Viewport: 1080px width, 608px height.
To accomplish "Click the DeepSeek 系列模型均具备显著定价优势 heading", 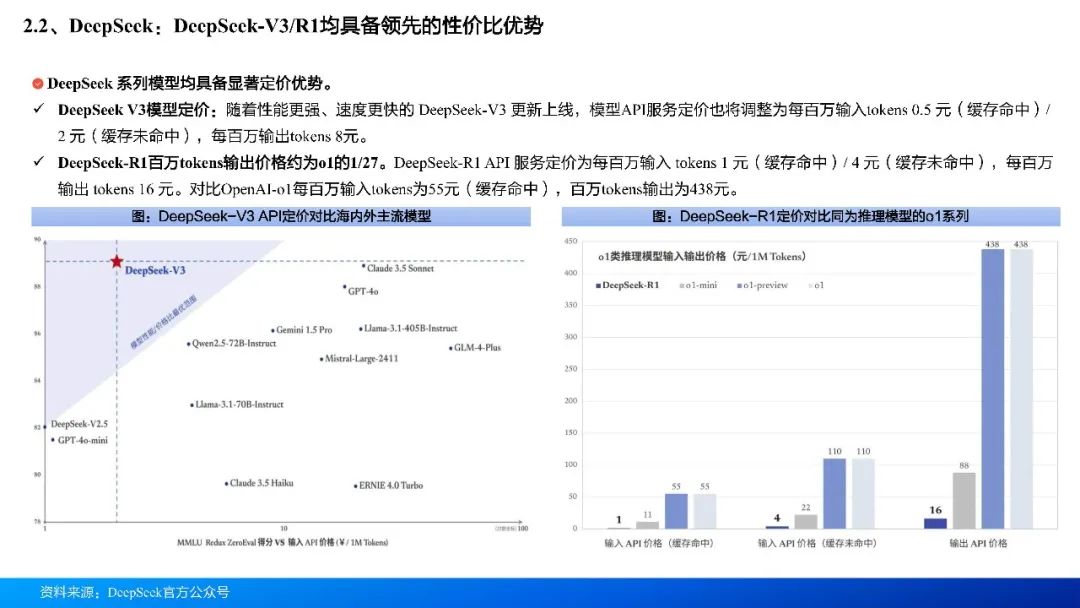I will [191, 83].
